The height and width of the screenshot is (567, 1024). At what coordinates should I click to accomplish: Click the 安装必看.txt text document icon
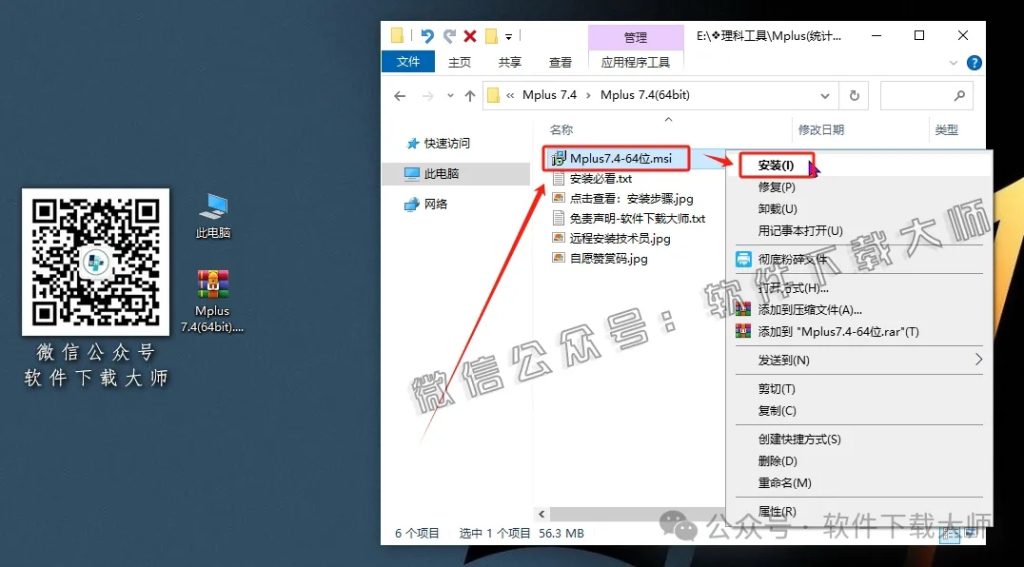point(558,178)
